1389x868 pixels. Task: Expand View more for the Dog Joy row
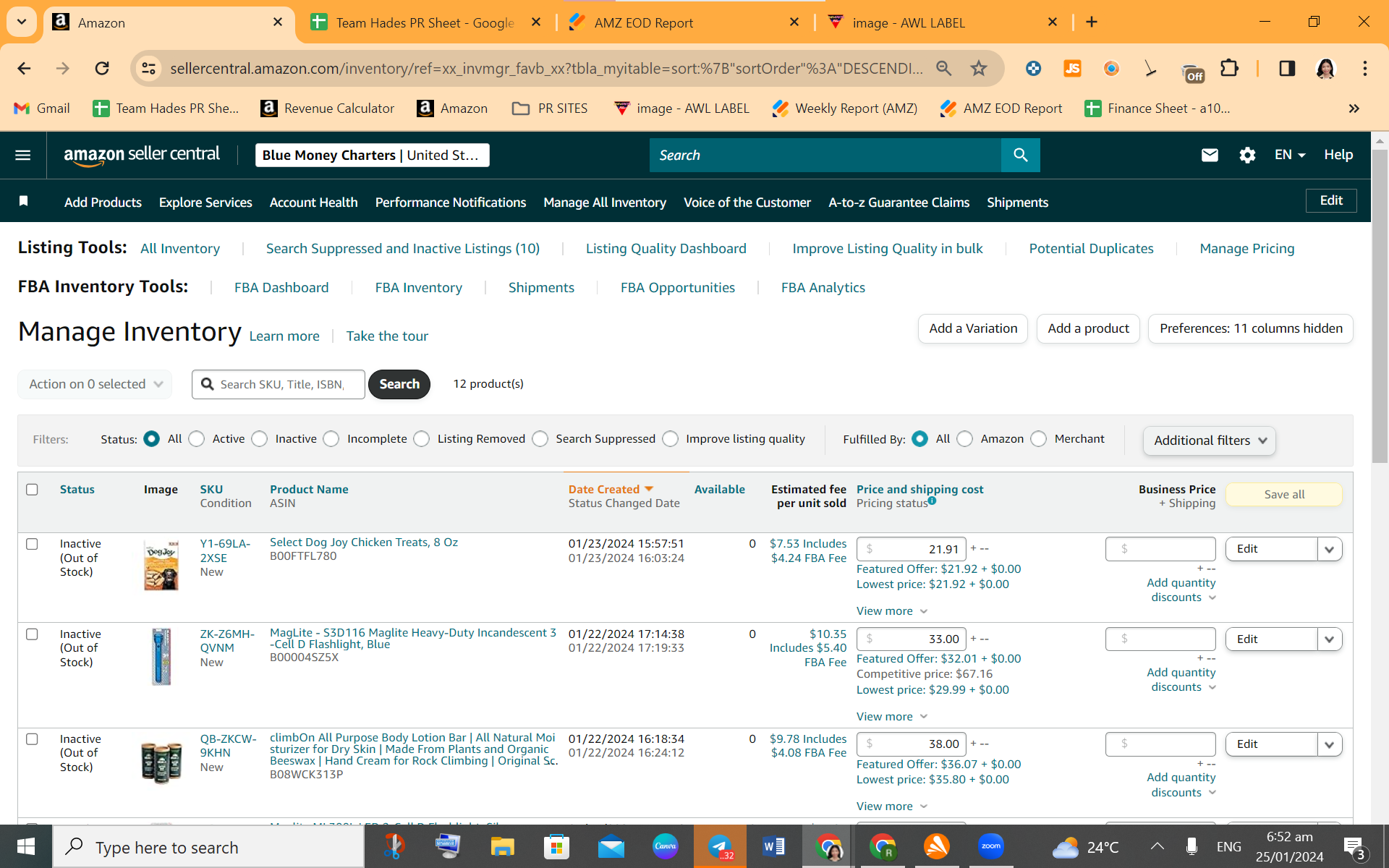892,611
